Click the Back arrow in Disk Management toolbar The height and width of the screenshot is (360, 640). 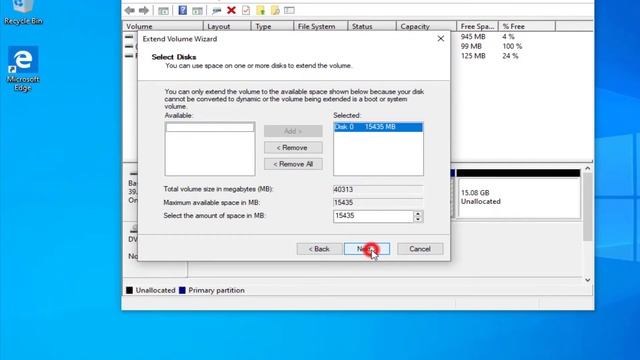[x=130, y=10]
